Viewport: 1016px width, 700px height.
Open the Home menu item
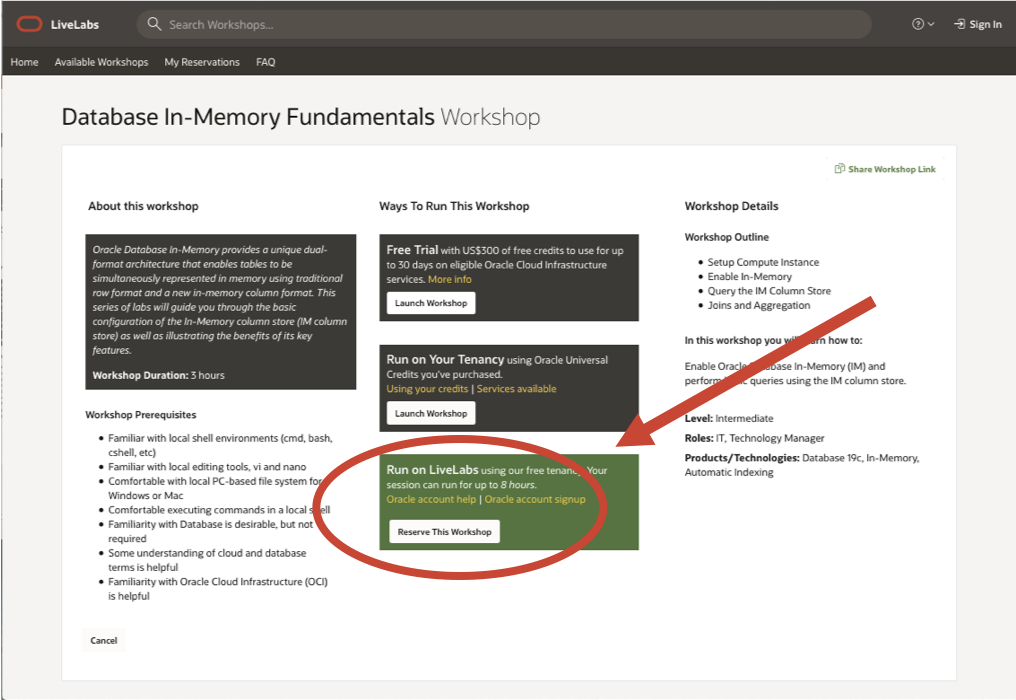pos(24,62)
